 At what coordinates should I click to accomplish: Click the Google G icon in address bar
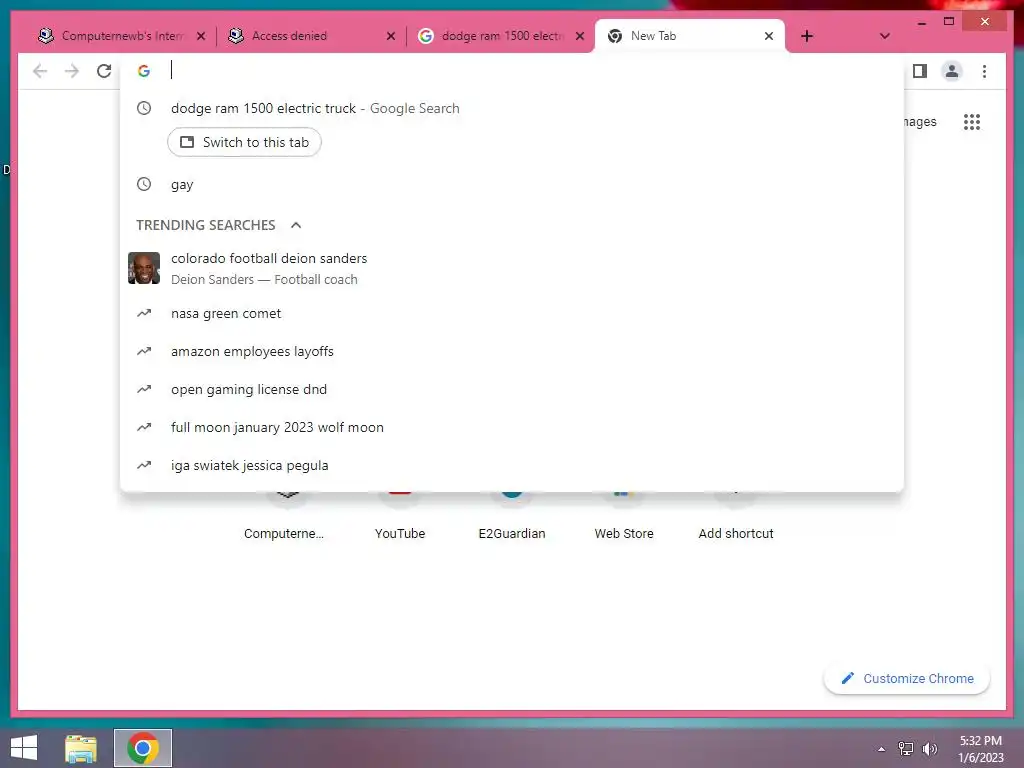point(144,71)
